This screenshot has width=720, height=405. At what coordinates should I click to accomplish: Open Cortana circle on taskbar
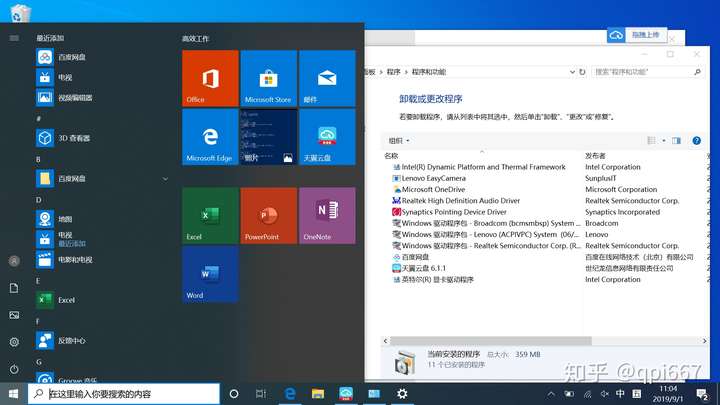coord(234,394)
